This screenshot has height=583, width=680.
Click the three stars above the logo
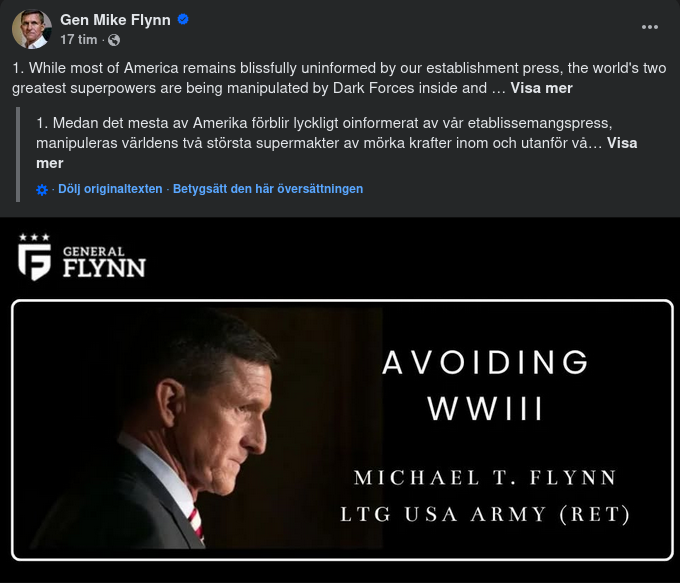point(34,237)
